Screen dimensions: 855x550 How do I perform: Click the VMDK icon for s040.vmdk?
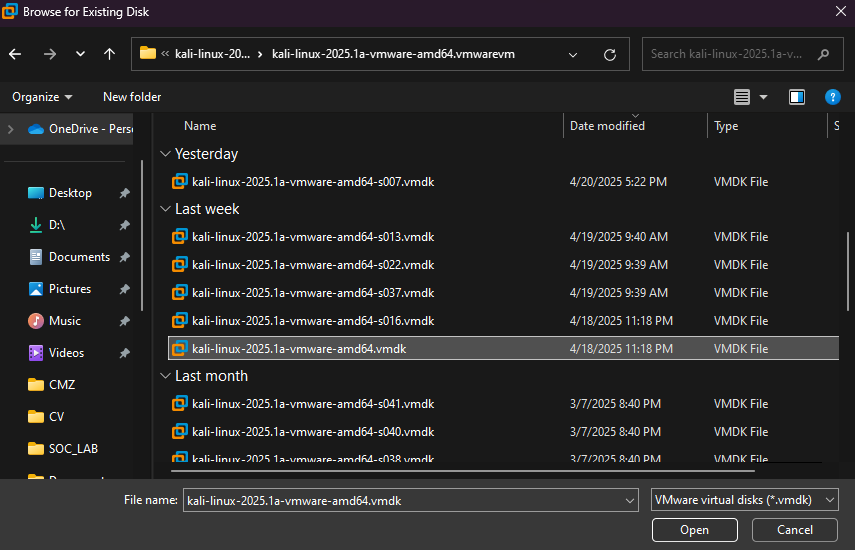tap(179, 431)
